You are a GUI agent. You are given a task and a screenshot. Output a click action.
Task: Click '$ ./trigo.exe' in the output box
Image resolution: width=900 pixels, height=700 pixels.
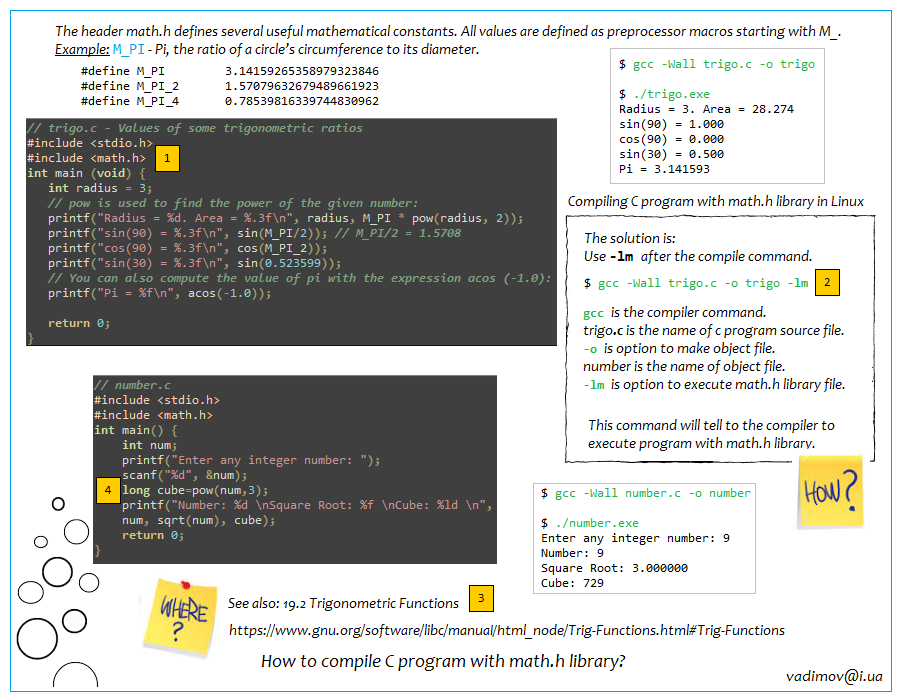[664, 94]
